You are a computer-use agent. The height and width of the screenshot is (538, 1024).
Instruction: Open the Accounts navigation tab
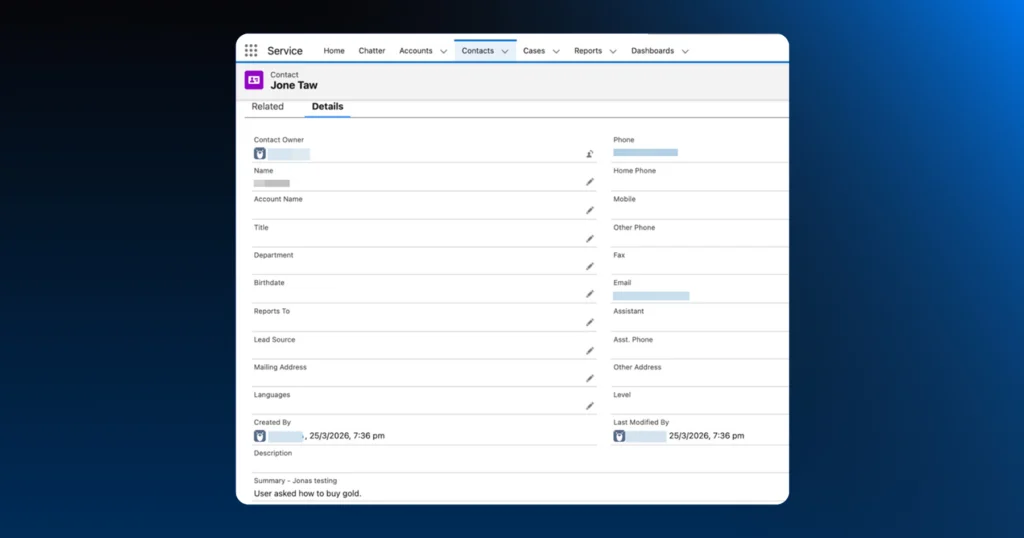(415, 50)
